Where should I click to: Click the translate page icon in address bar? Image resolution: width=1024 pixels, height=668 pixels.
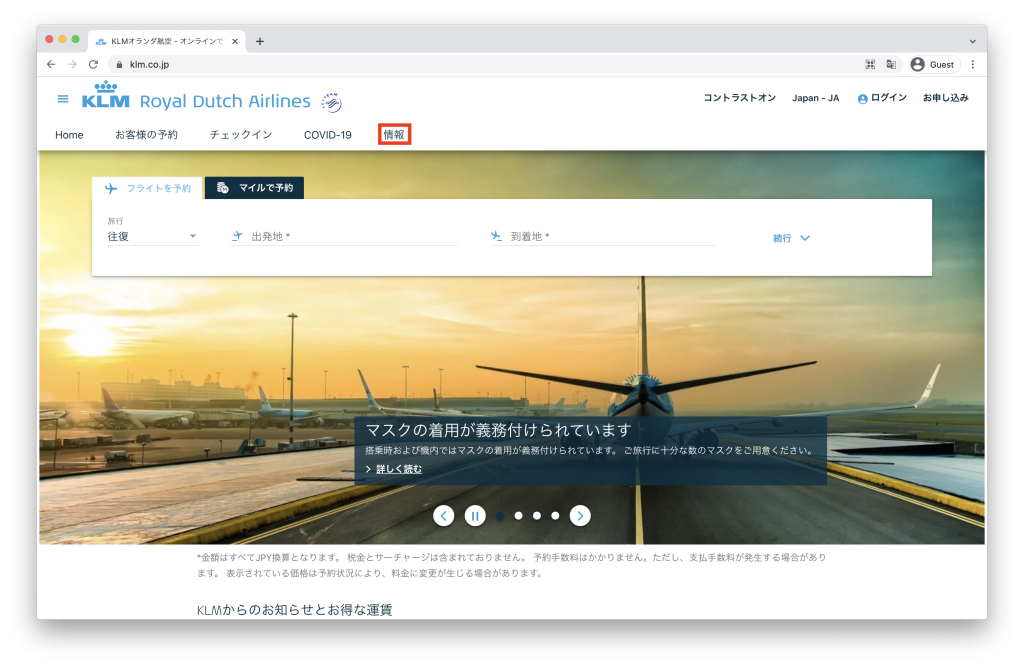click(x=890, y=64)
